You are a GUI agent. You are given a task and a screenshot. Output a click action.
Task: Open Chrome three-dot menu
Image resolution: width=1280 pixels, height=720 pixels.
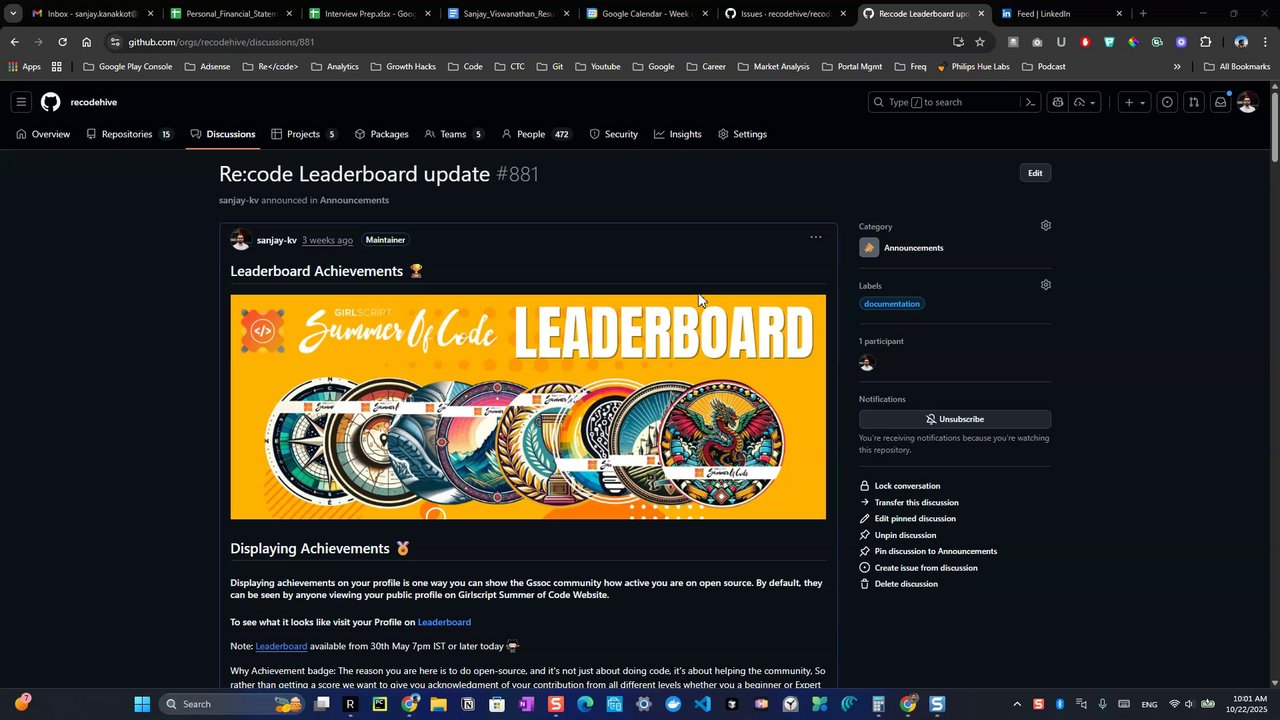[x=1266, y=42]
